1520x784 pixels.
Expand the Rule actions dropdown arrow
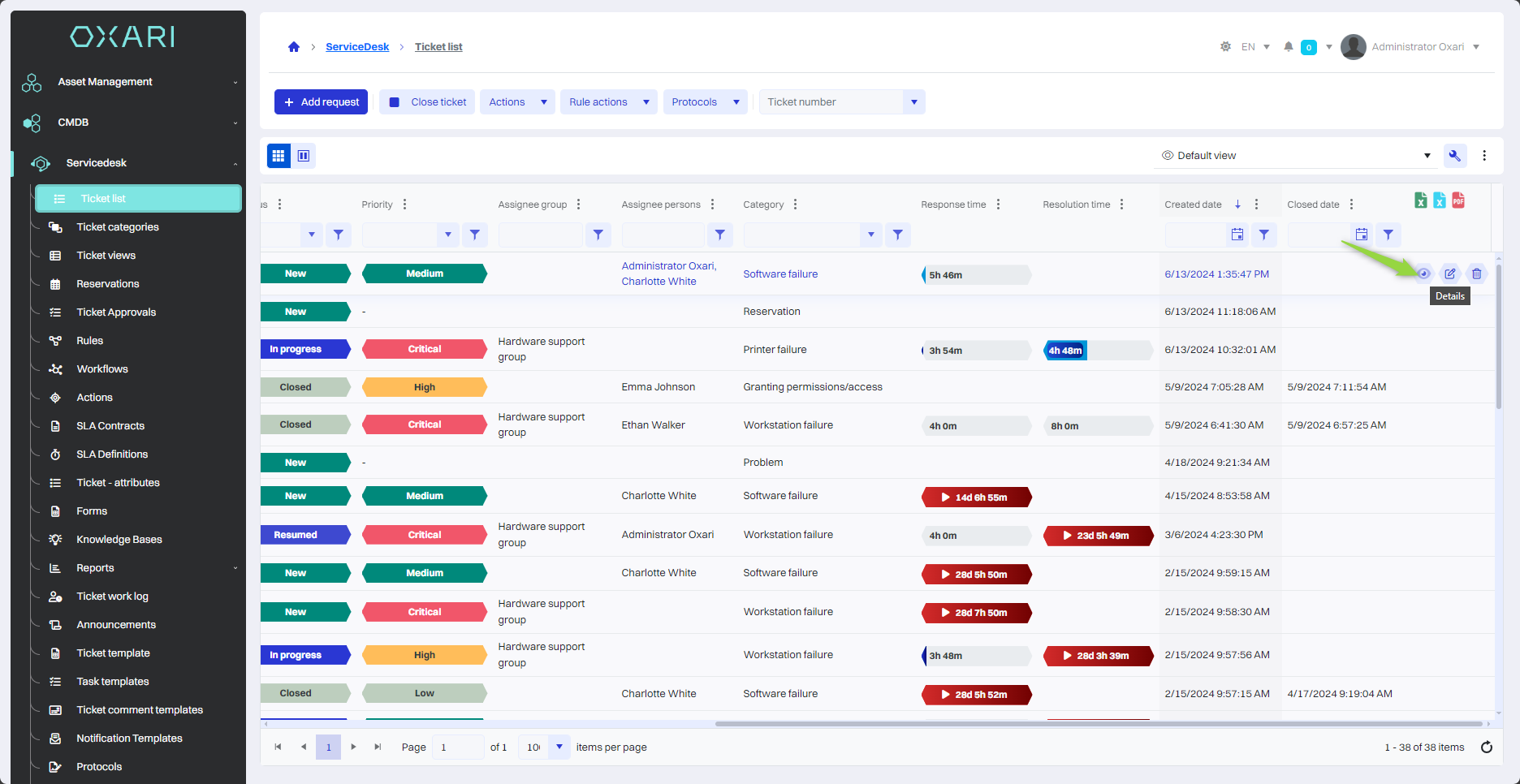point(646,102)
